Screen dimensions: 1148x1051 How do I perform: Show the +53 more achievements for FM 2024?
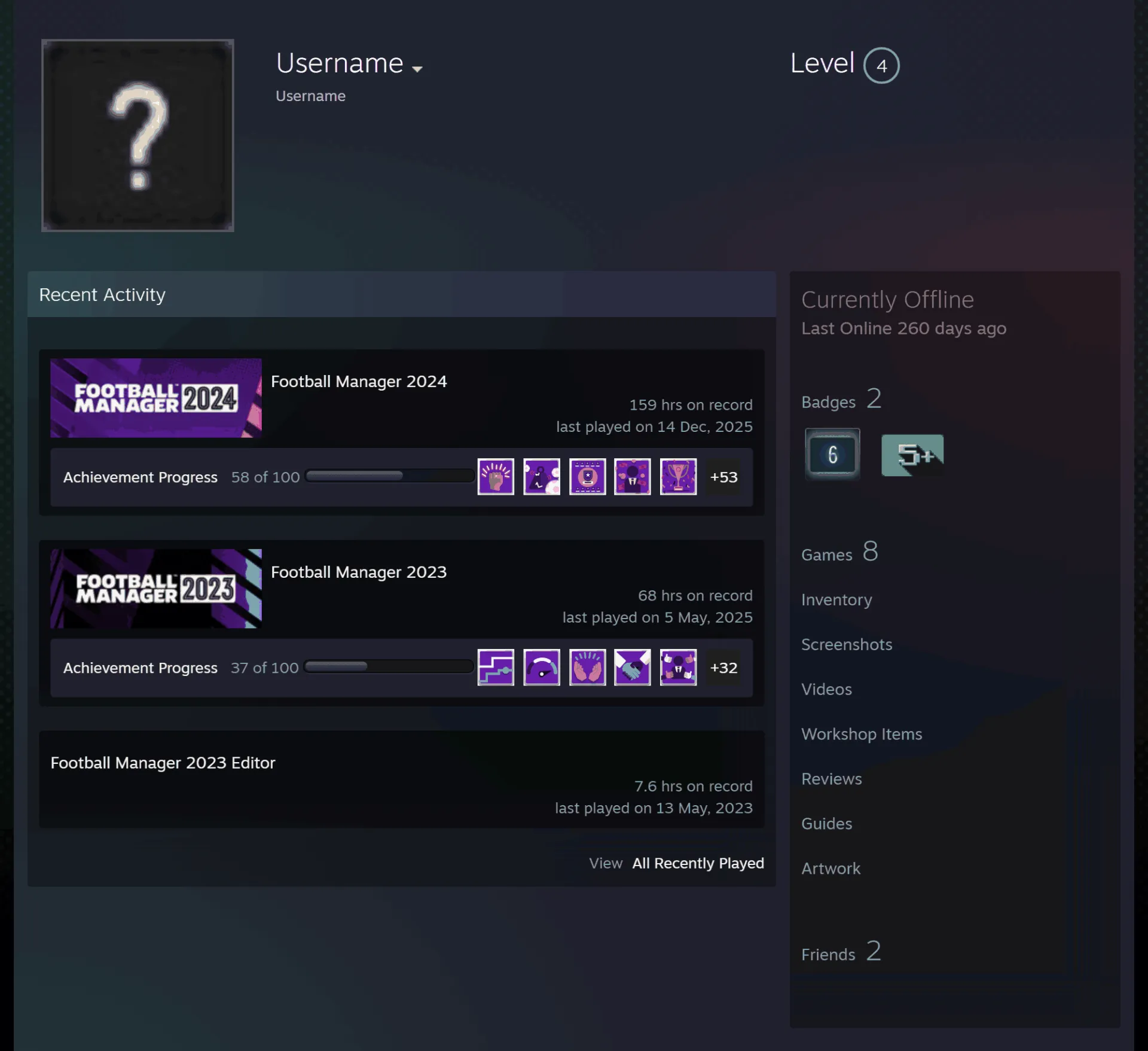point(723,477)
